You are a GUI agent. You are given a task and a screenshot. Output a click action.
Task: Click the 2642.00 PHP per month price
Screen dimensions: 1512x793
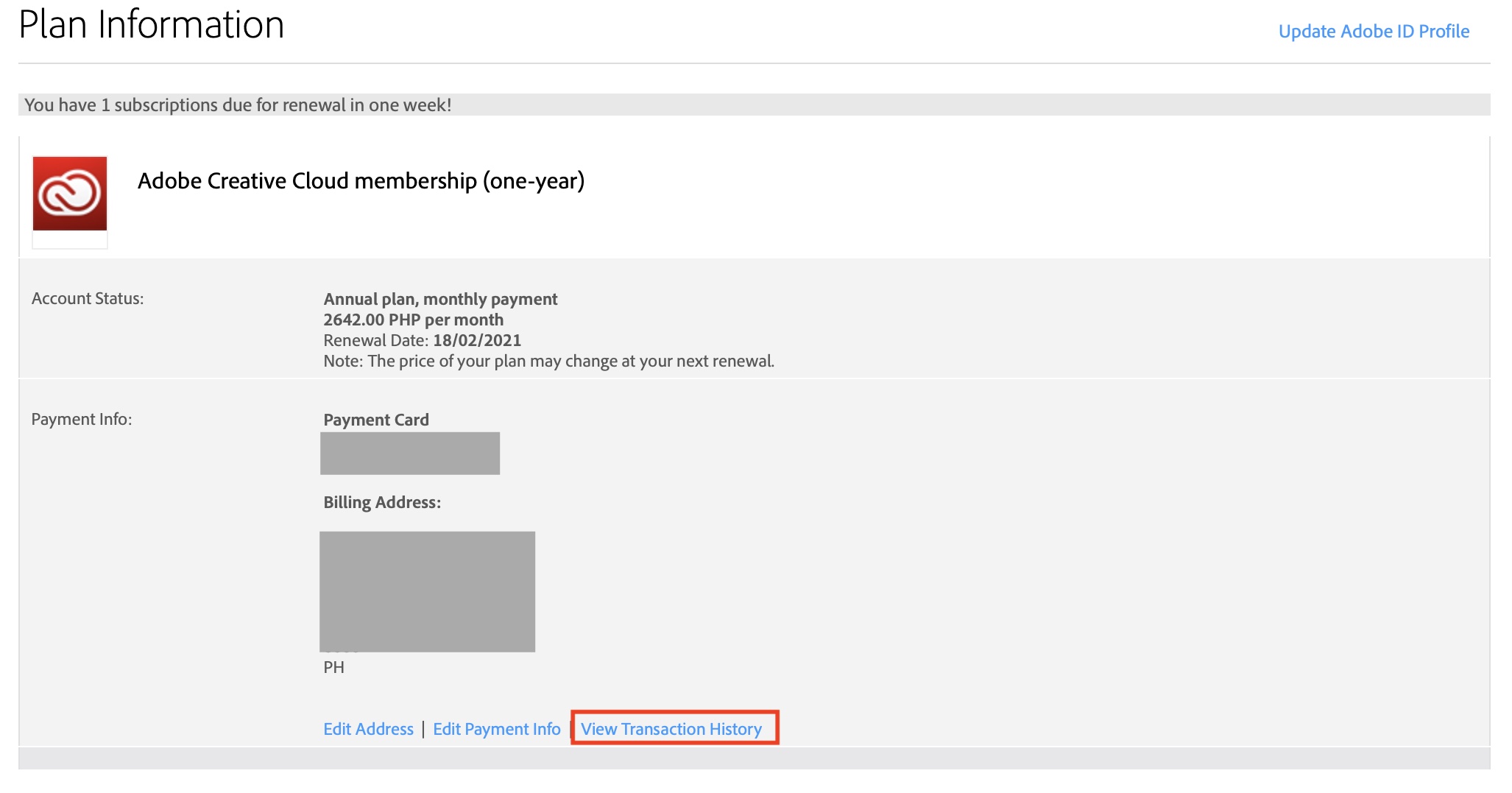(x=413, y=320)
